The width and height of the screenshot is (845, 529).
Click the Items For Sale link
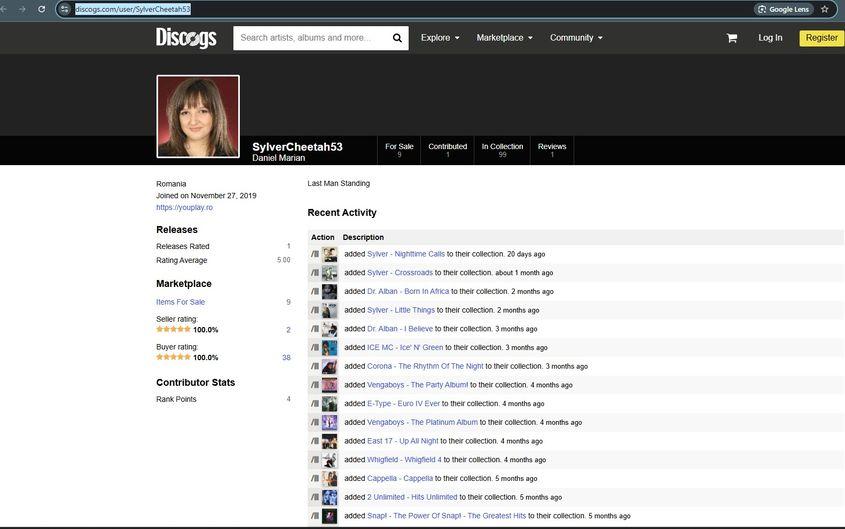180,302
